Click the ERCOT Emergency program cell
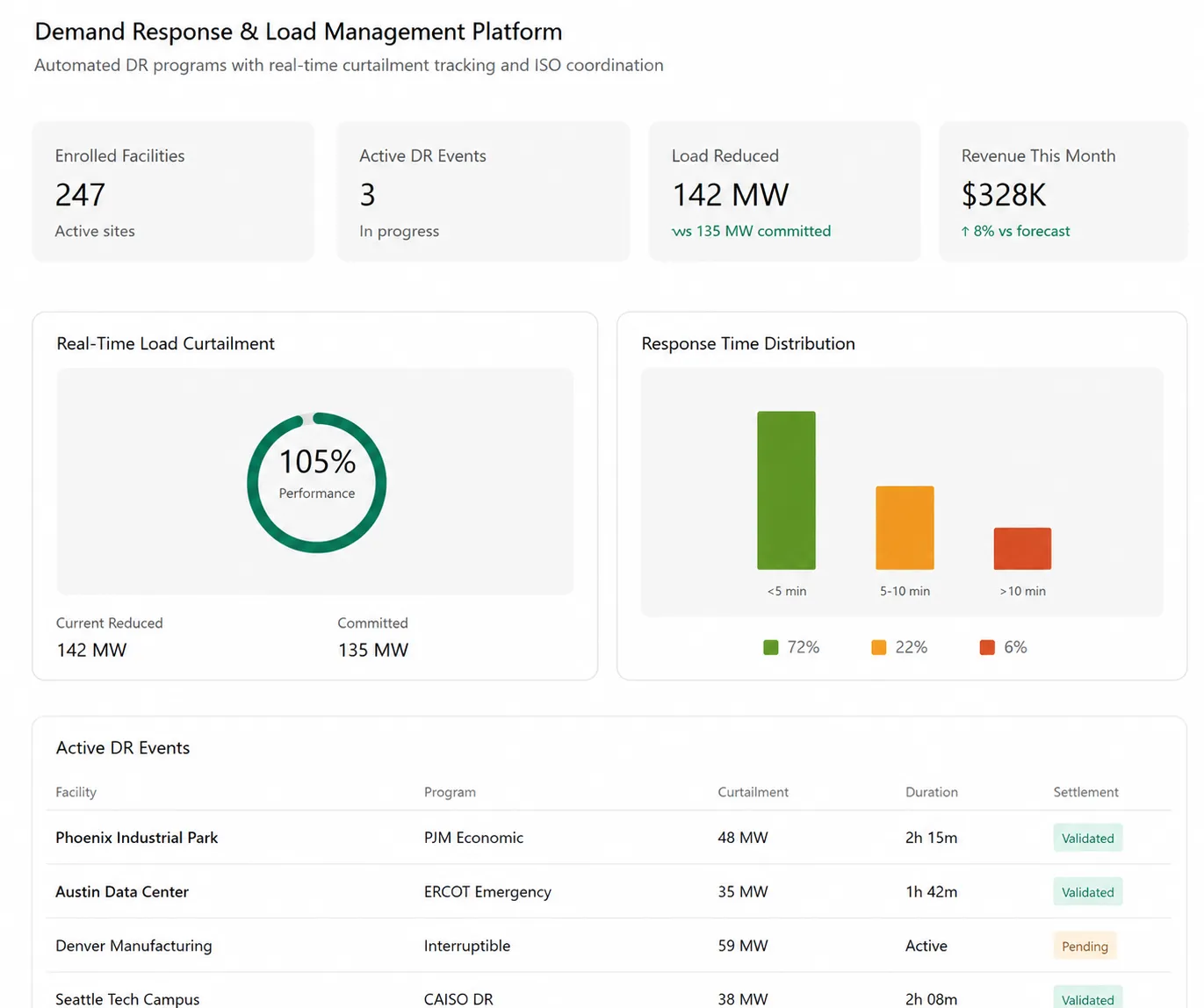 487,892
